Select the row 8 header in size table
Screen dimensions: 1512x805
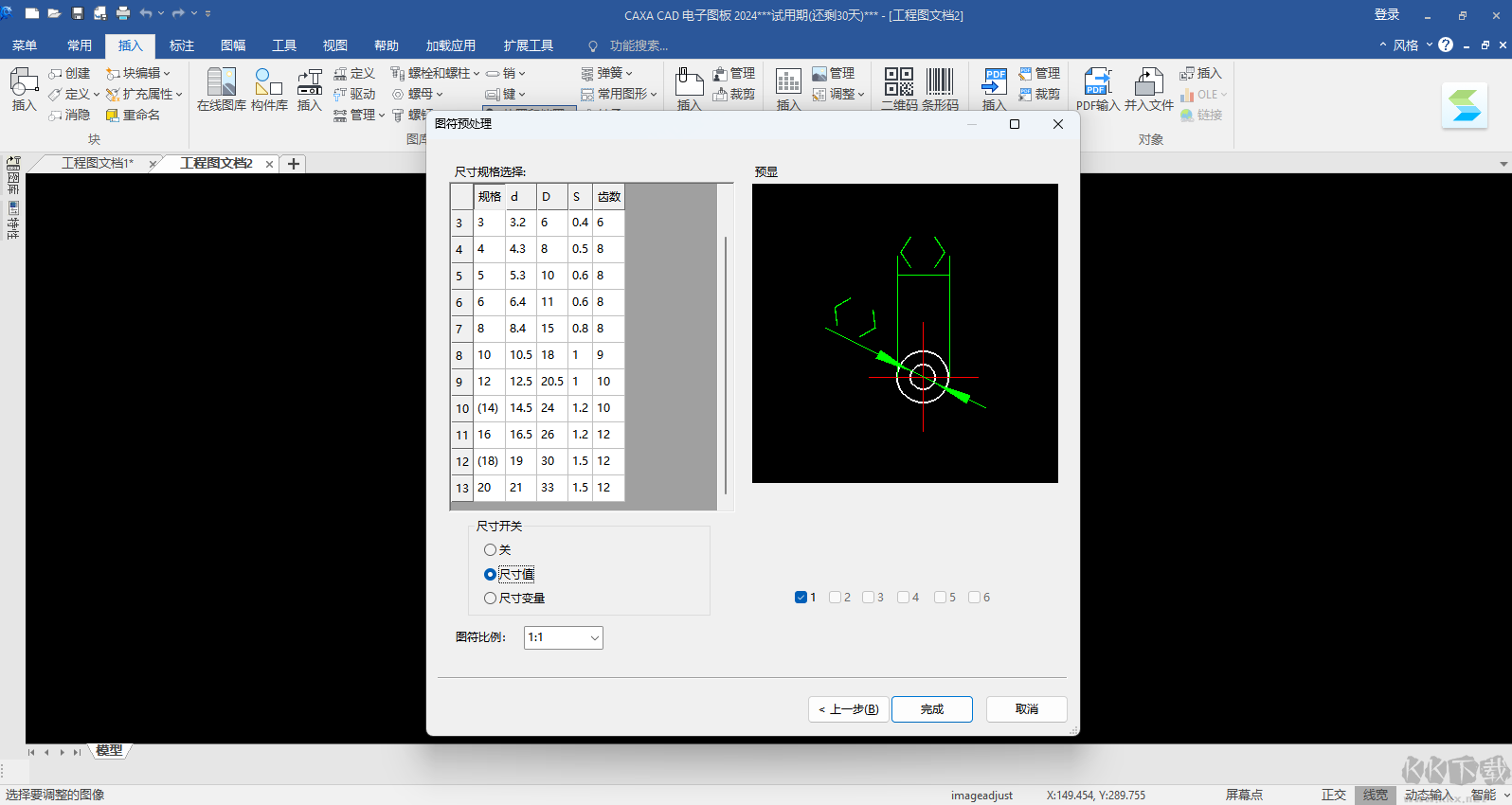point(460,356)
